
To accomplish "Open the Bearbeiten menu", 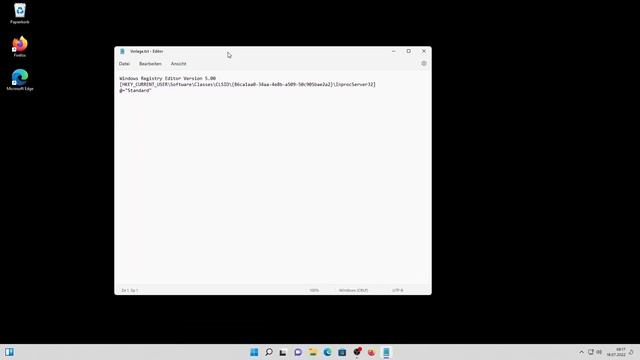I will click(x=150, y=64).
